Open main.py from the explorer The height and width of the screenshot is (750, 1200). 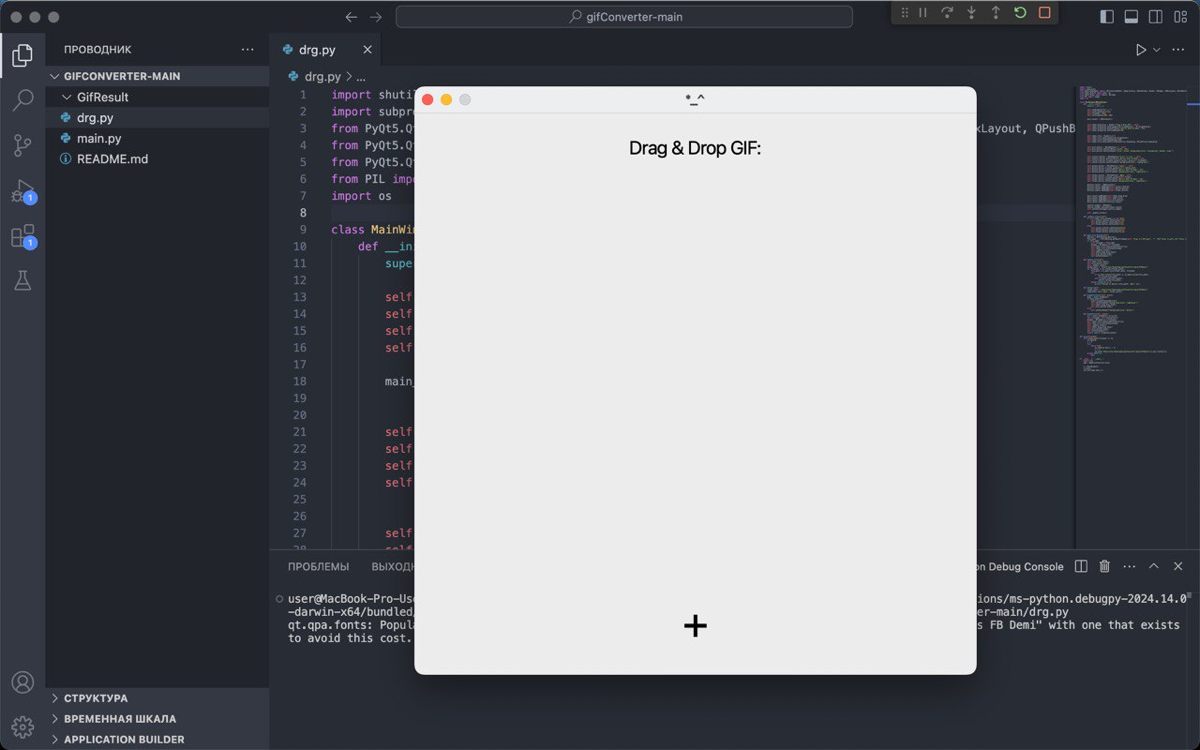click(x=99, y=138)
